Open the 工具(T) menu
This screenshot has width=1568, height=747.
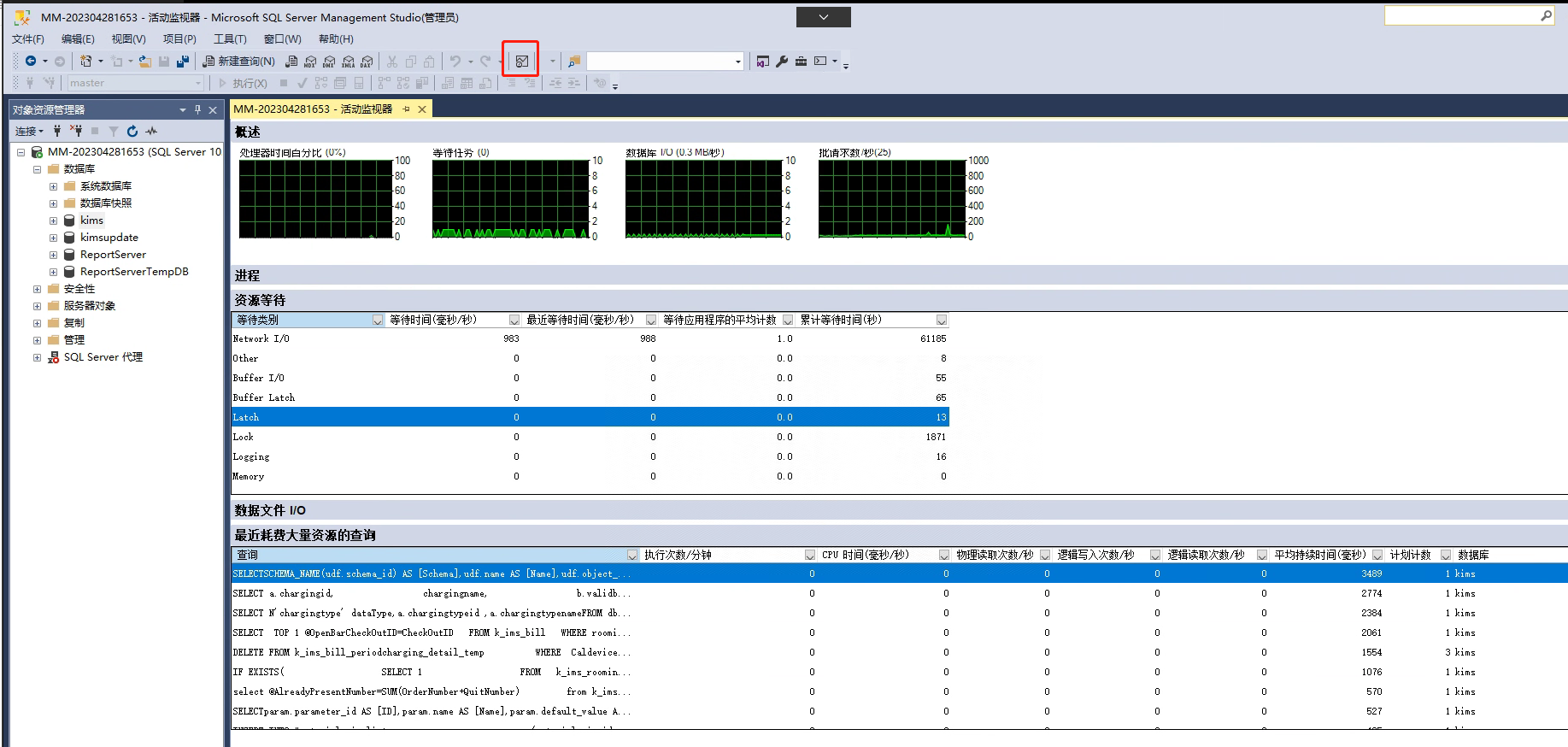point(230,38)
